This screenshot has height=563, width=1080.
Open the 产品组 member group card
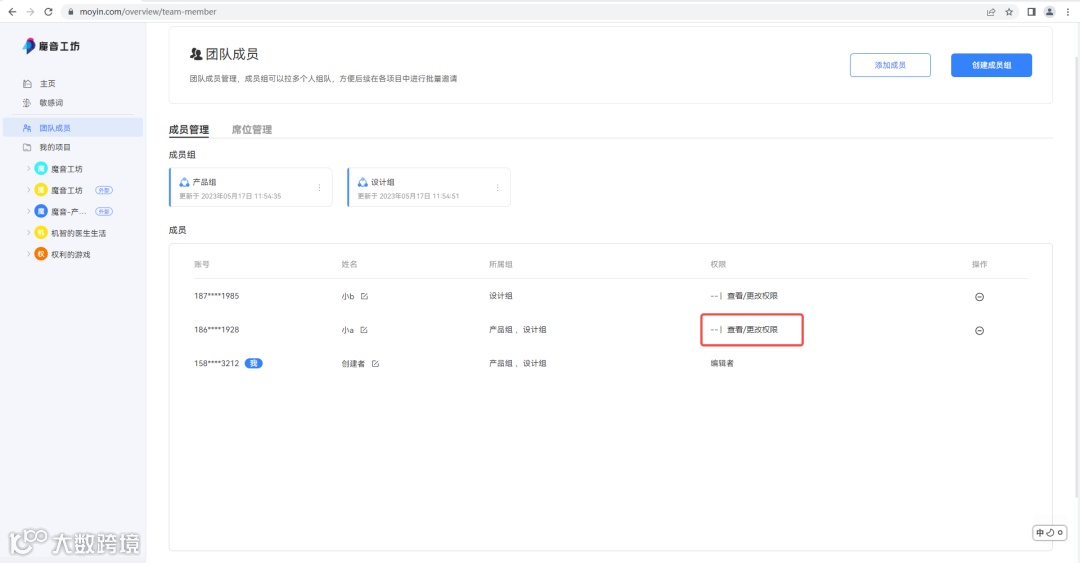[251, 187]
